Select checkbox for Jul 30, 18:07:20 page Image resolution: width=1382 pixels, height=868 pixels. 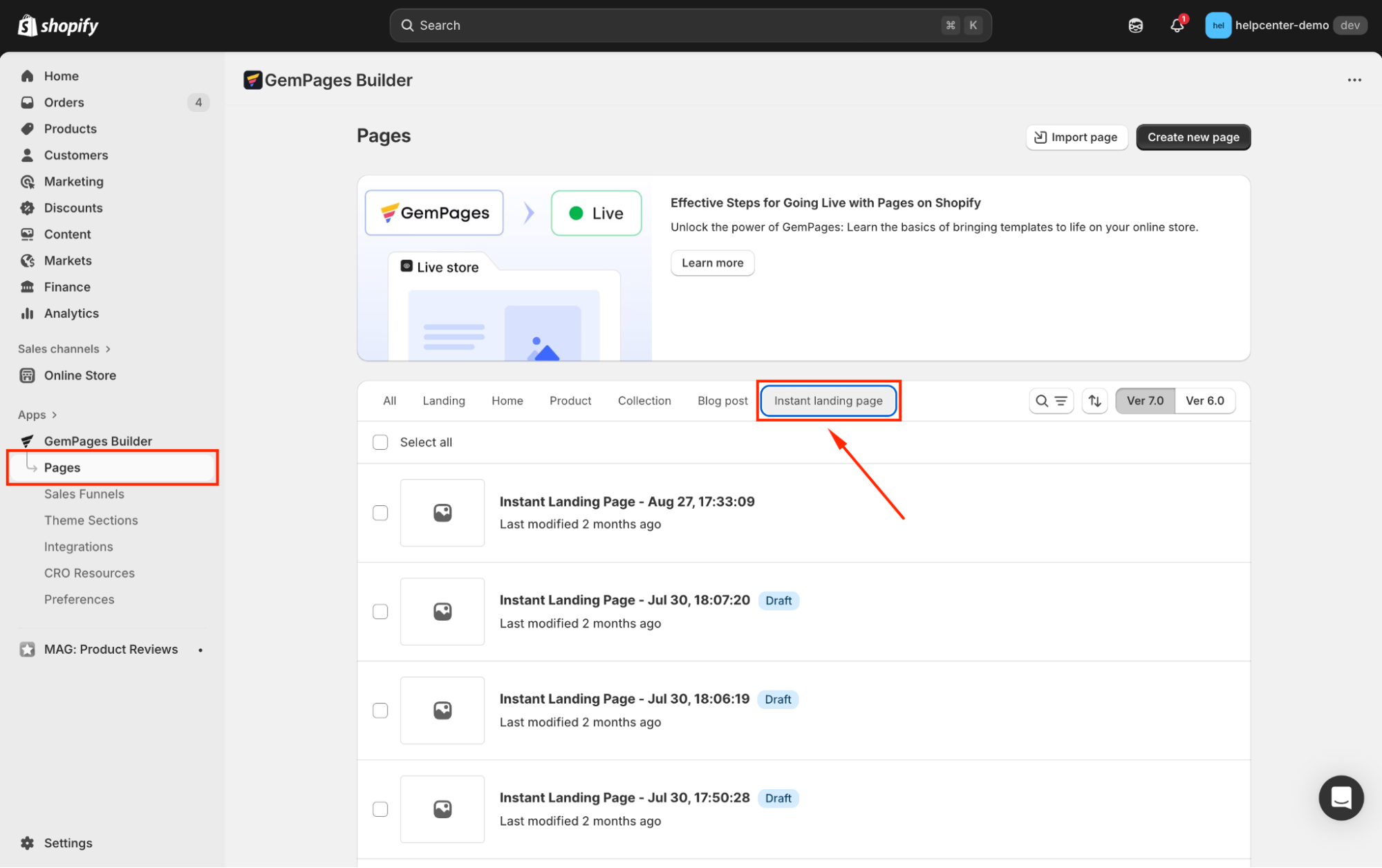[x=380, y=612]
